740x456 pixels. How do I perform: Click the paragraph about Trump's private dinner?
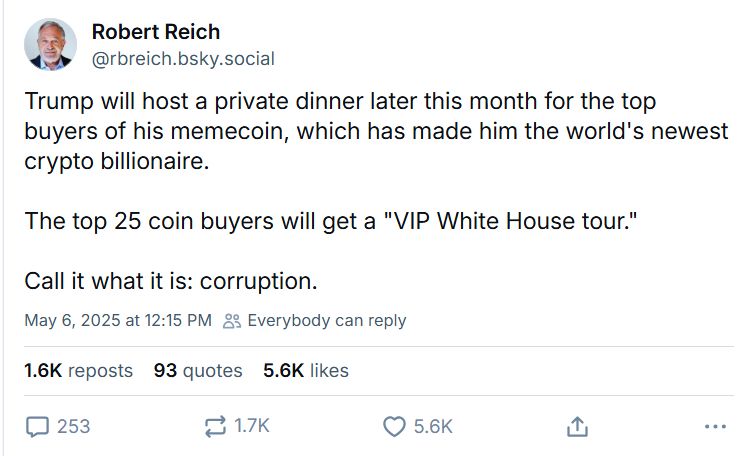pyautogui.click(x=376, y=131)
